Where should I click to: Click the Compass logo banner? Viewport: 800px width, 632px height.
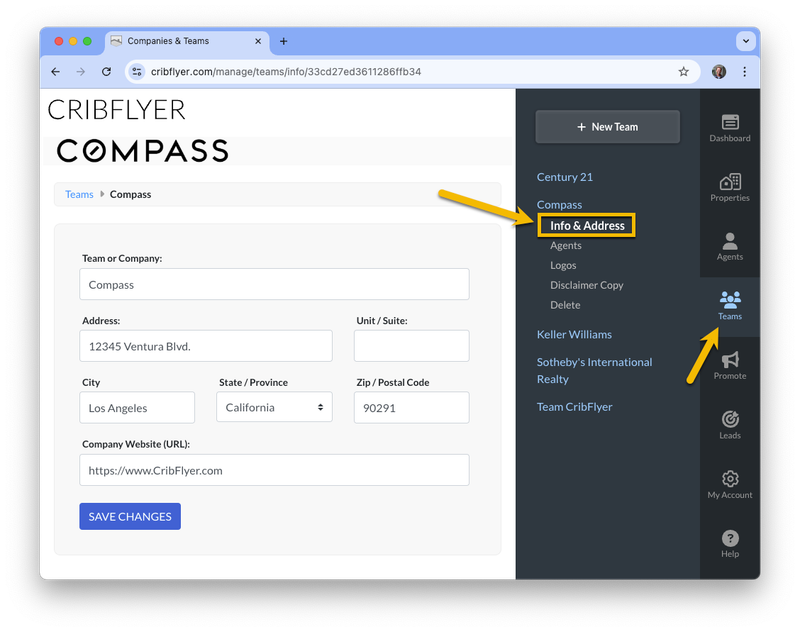point(143,151)
